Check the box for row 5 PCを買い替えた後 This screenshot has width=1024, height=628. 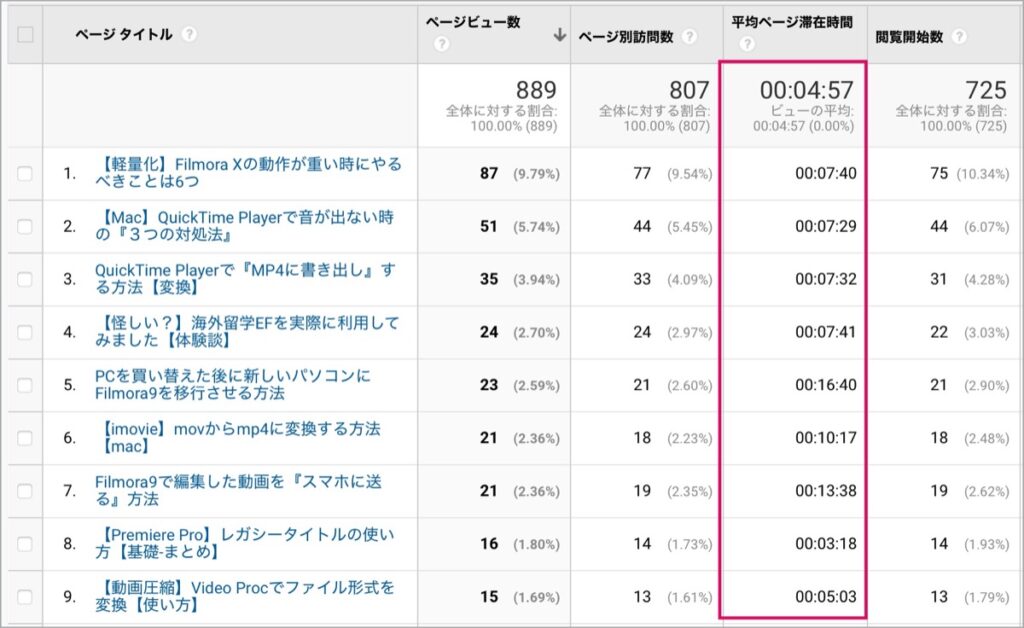25,385
